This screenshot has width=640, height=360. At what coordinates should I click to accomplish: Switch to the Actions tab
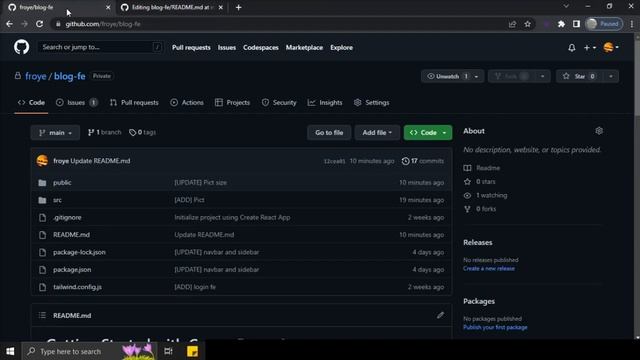point(187,102)
